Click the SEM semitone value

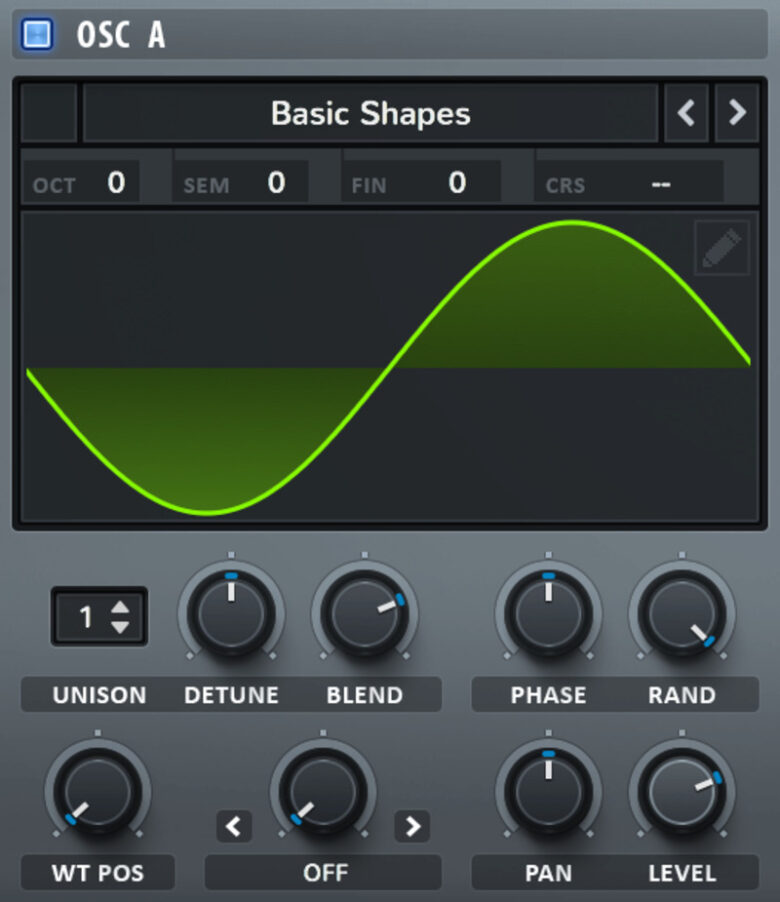pyautogui.click(x=276, y=183)
